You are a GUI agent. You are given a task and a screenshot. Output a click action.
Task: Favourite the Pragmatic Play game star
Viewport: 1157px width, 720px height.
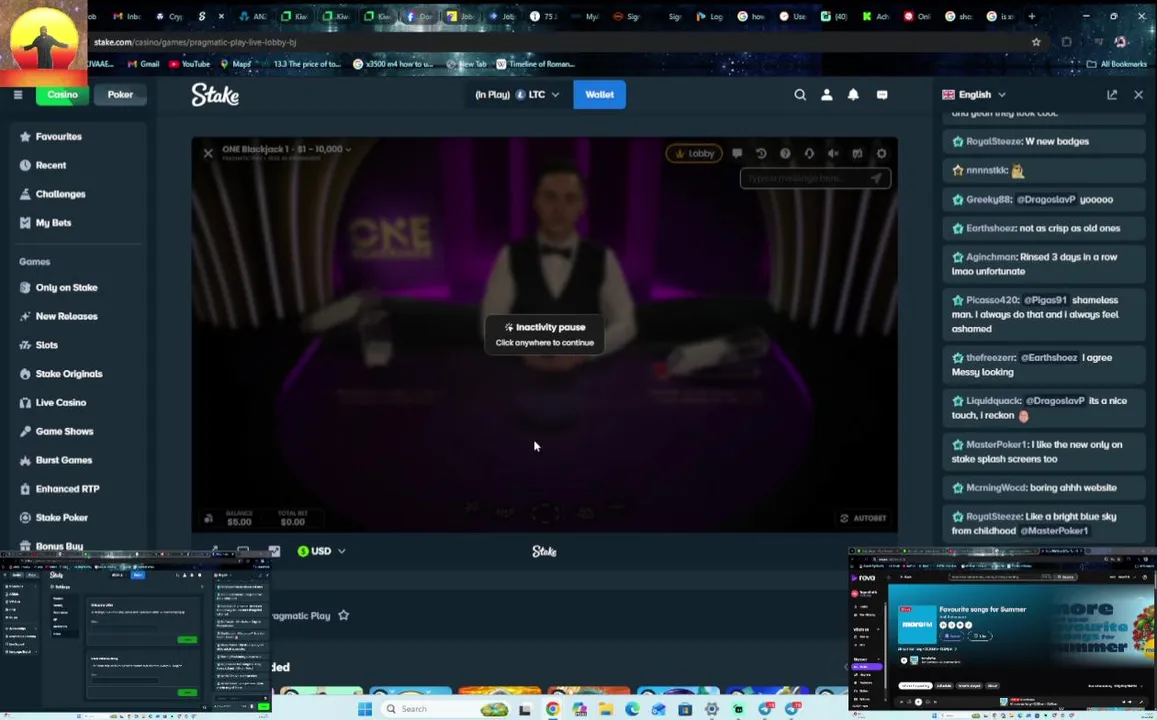[343, 615]
